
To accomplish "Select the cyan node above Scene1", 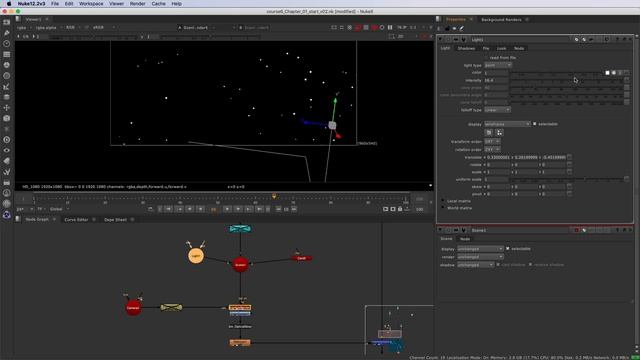I will pyautogui.click(x=240, y=229).
